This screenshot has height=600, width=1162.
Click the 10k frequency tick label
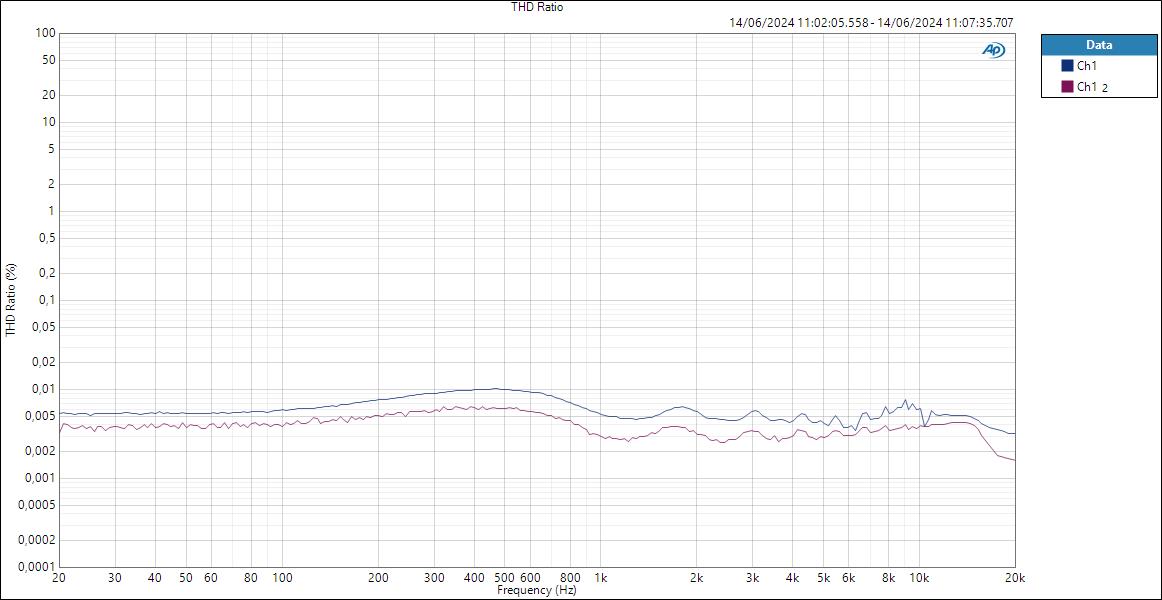point(921,577)
